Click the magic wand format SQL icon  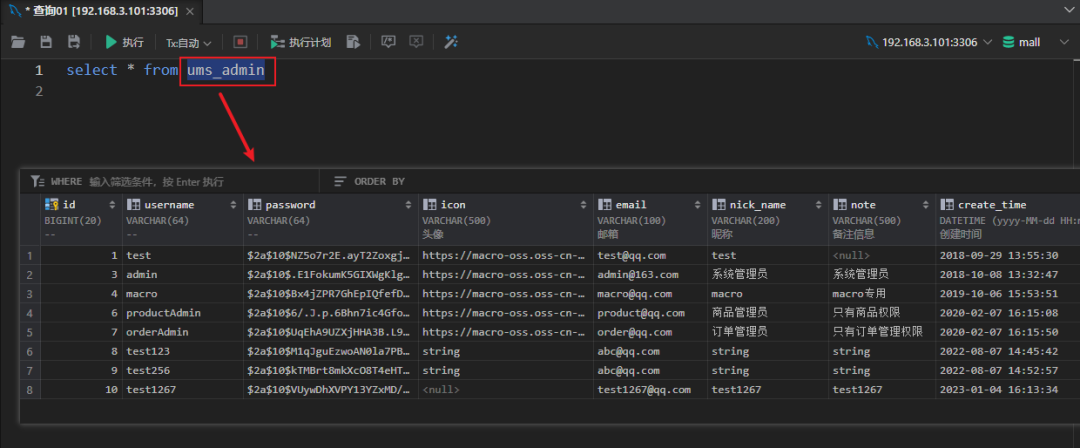451,42
